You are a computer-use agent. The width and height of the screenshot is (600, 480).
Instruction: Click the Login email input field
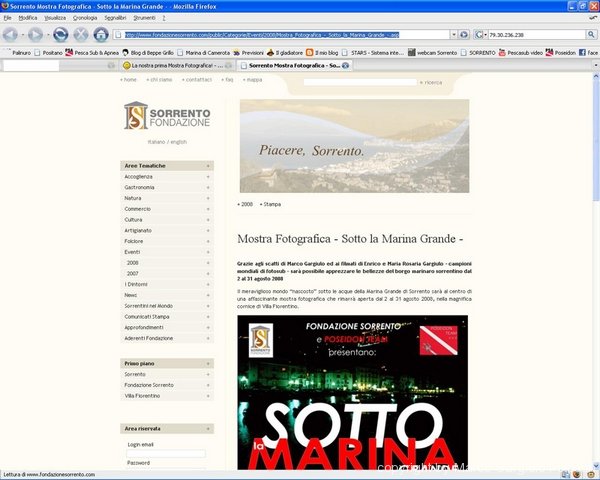166,454
